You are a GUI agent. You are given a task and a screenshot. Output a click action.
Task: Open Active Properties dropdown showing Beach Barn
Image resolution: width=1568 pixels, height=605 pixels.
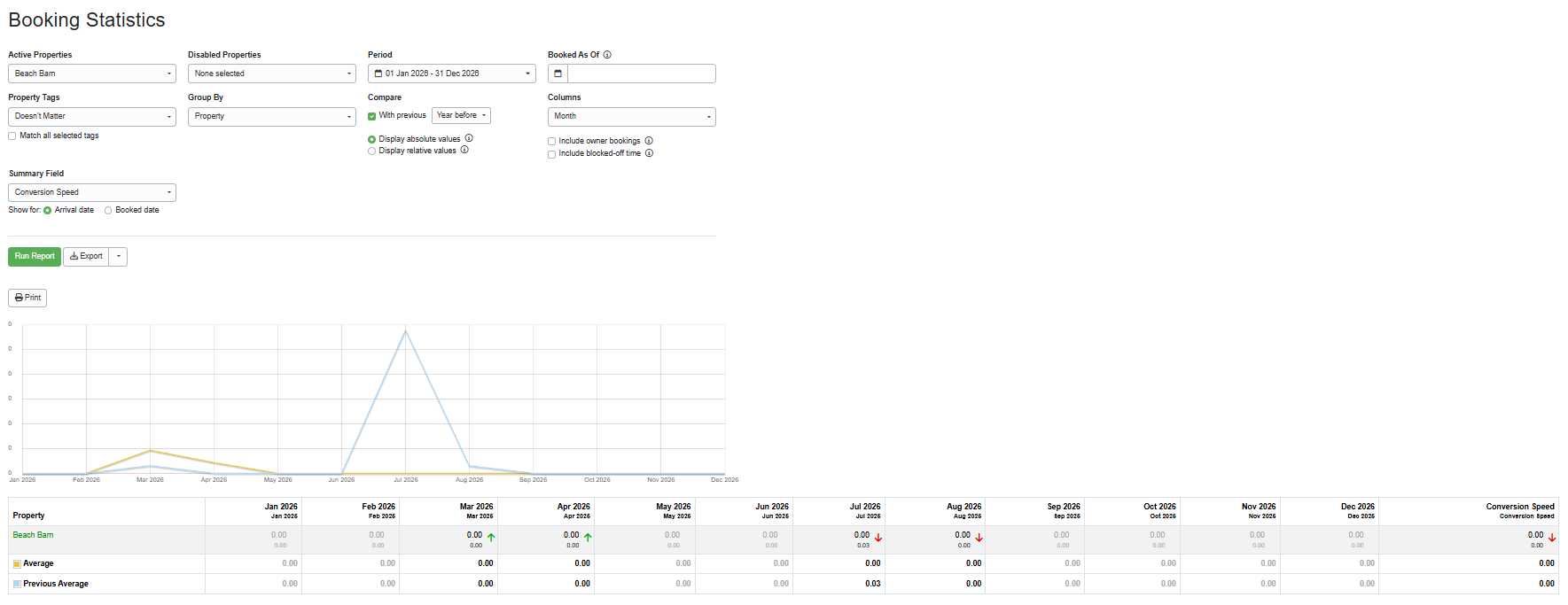click(92, 74)
